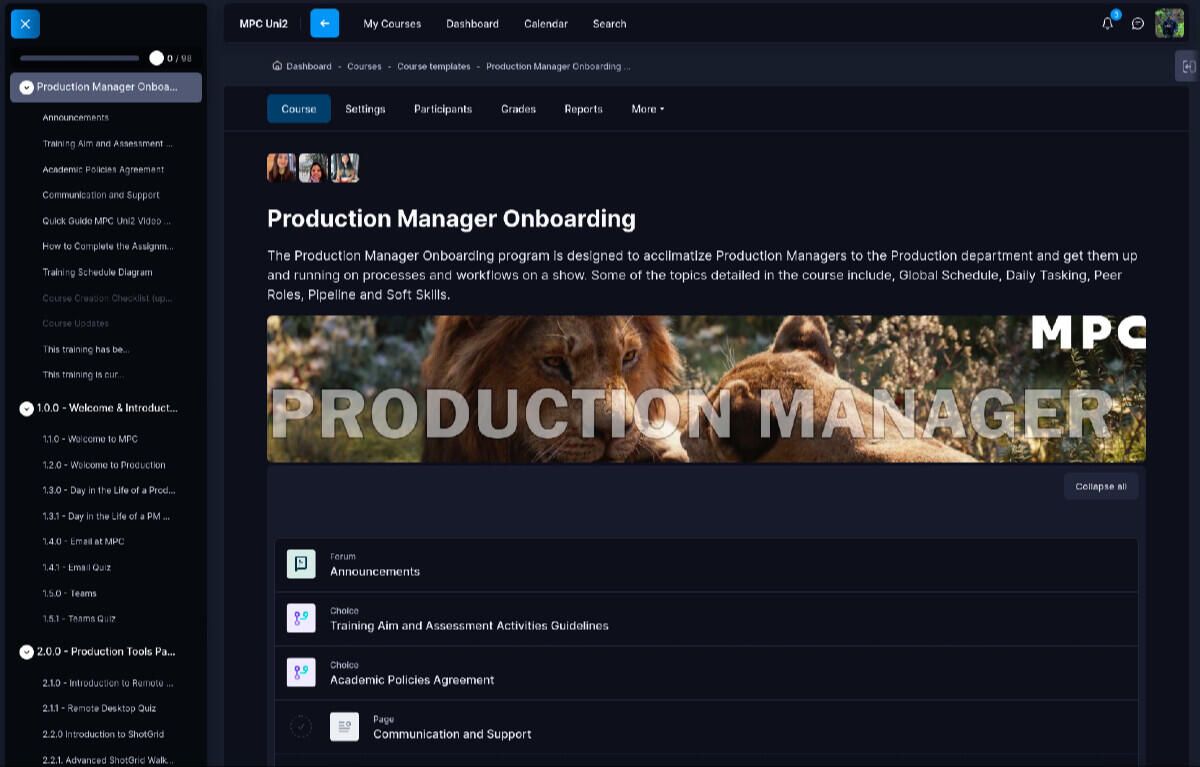This screenshot has width=1200, height=767.
Task: Switch to the Course tab
Action: point(299,109)
